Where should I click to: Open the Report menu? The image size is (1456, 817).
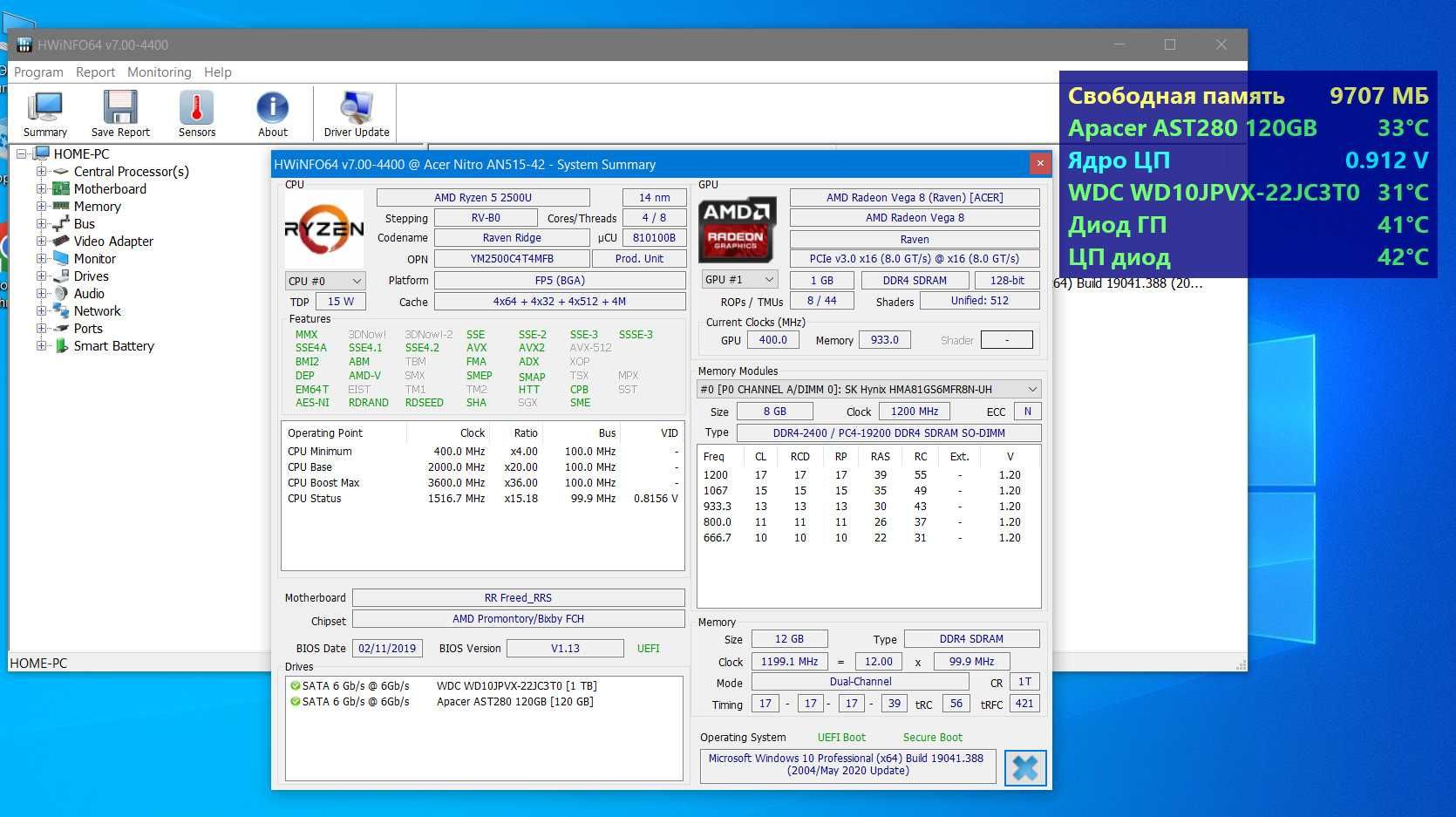pyautogui.click(x=95, y=72)
